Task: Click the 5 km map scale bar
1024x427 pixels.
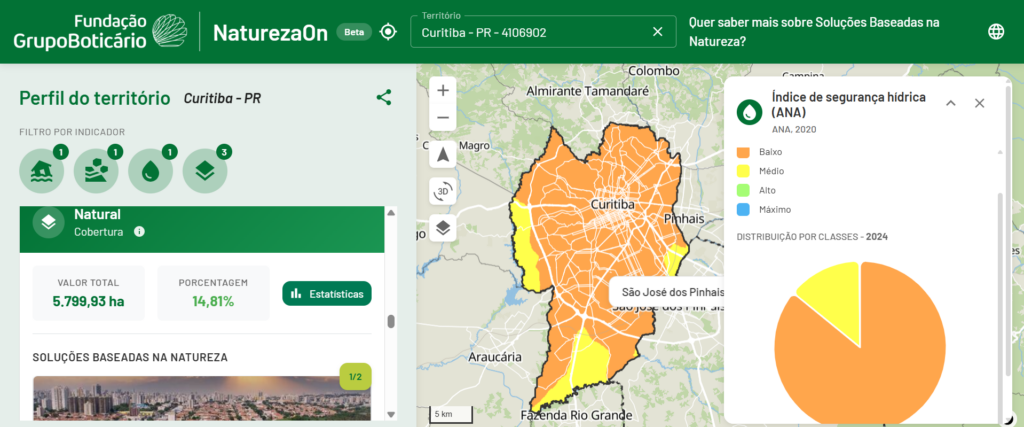Action: click(x=451, y=415)
